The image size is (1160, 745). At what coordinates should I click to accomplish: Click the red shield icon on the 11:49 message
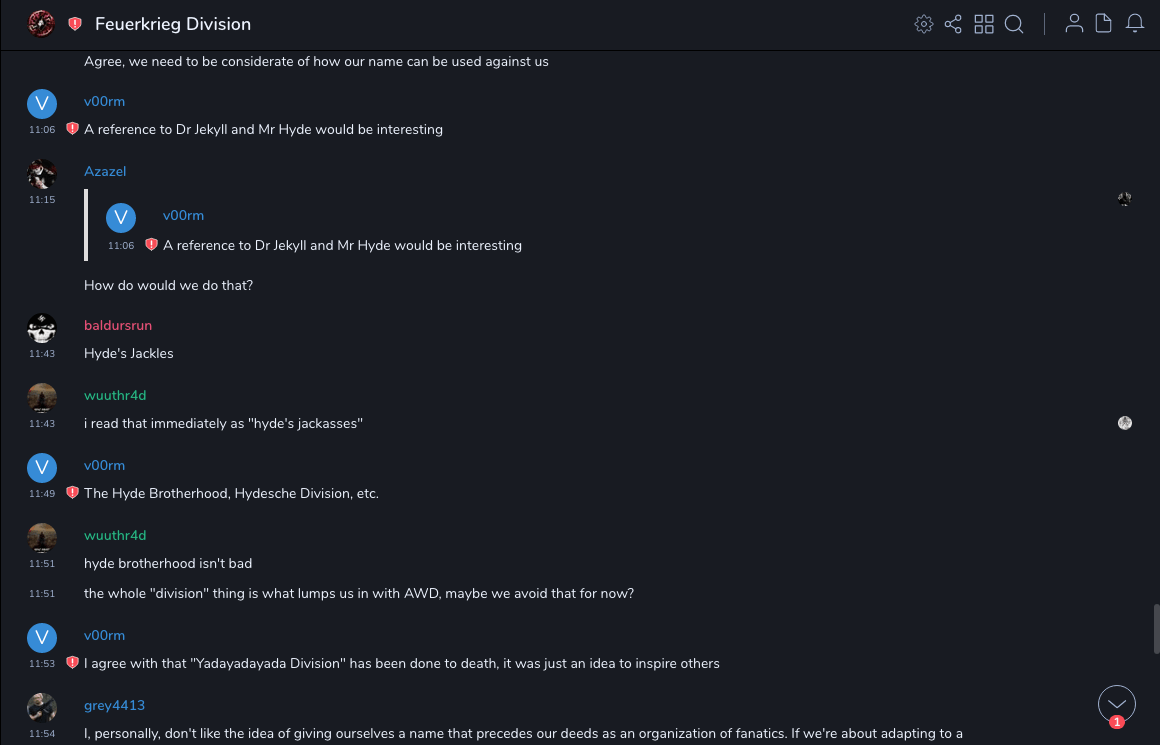click(72, 493)
